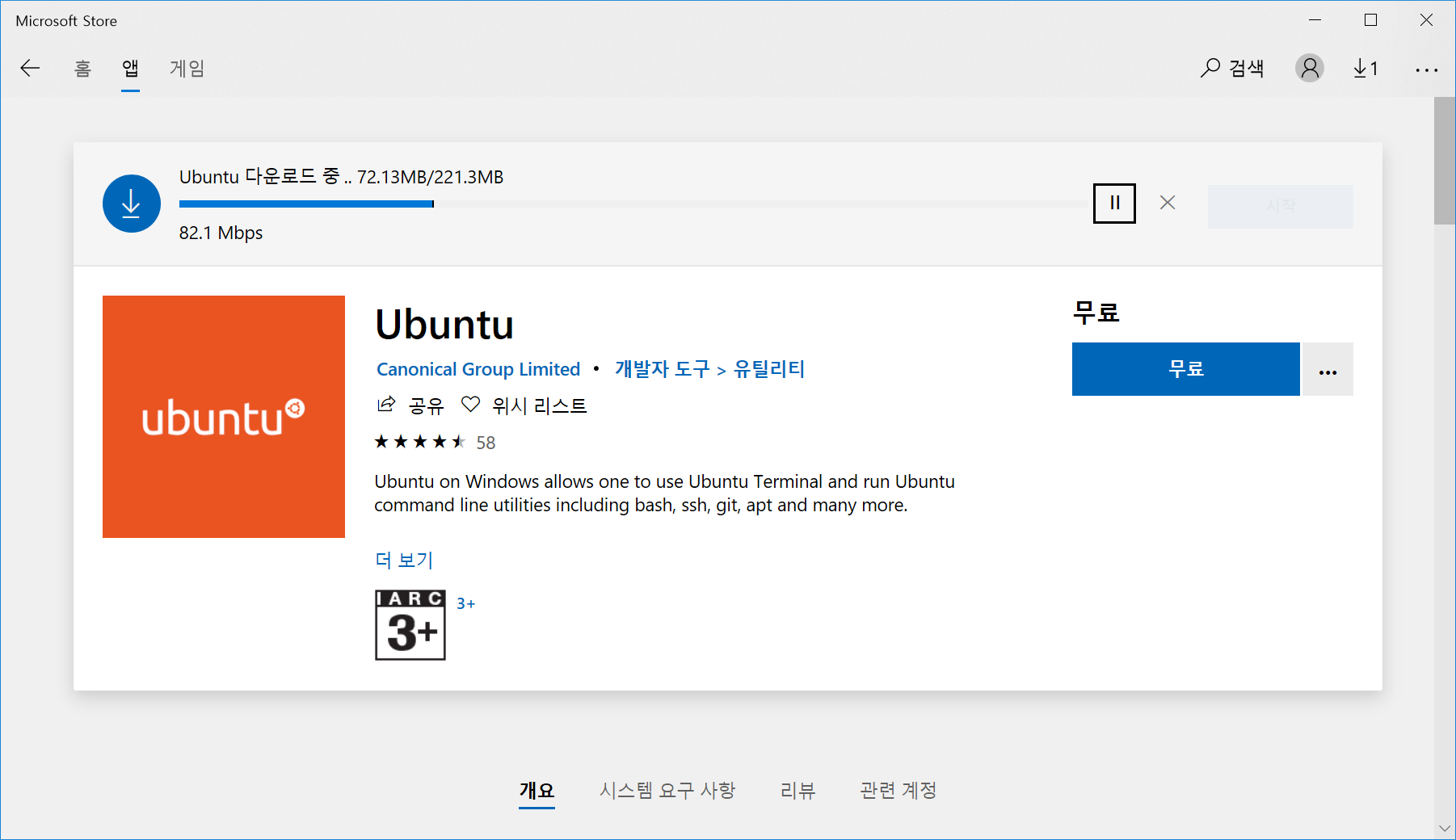Click the IARC 3+ rating badge

[x=410, y=625]
